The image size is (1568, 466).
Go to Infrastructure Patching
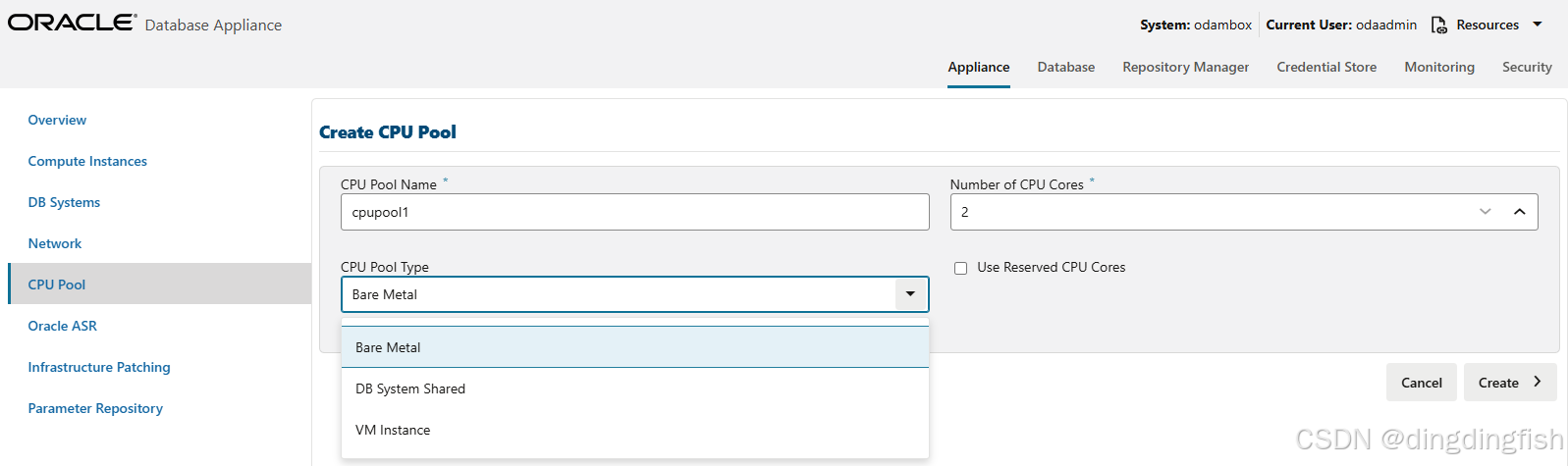99,367
